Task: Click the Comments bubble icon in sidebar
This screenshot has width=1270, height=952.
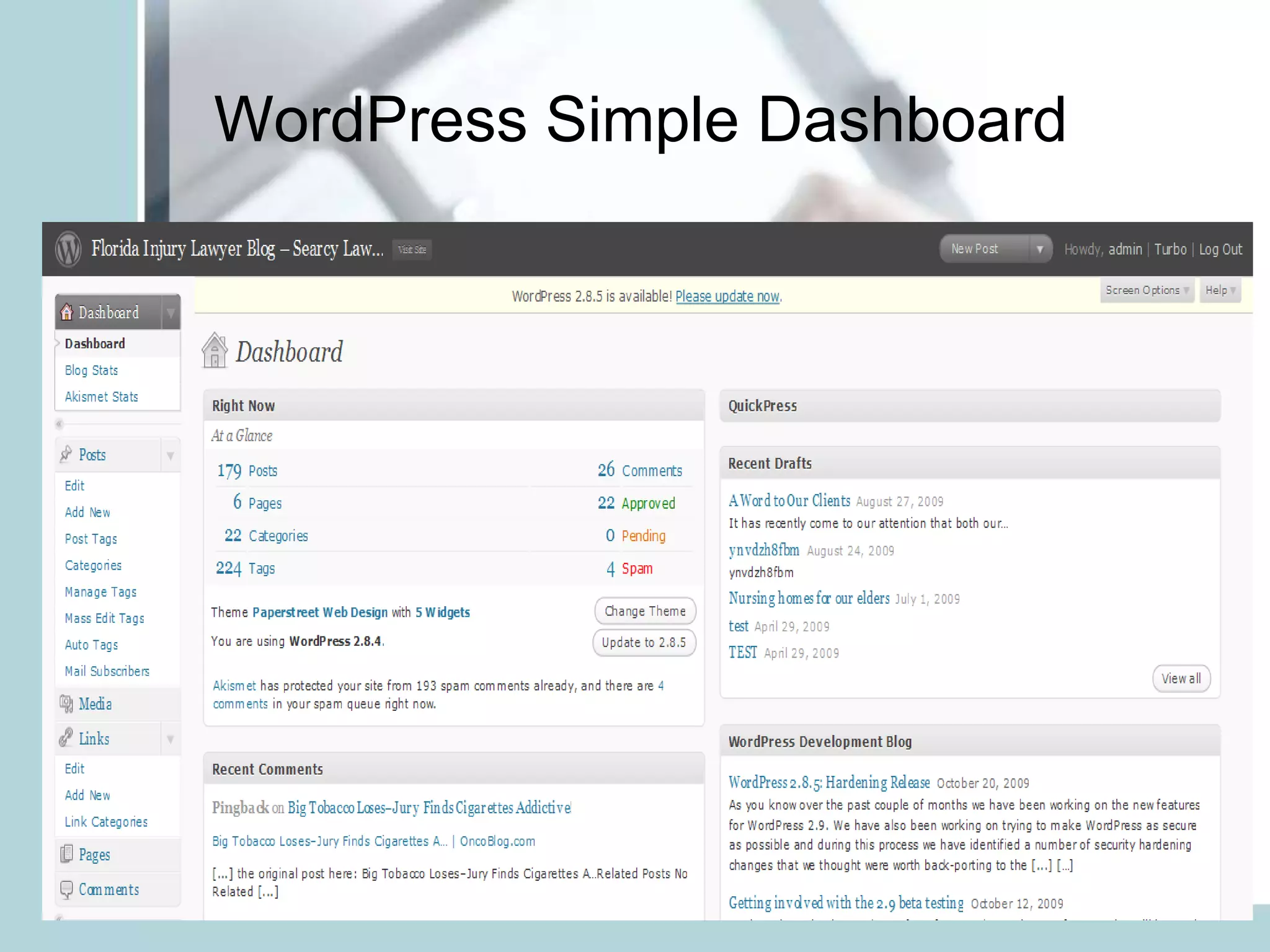Action: click(66, 889)
